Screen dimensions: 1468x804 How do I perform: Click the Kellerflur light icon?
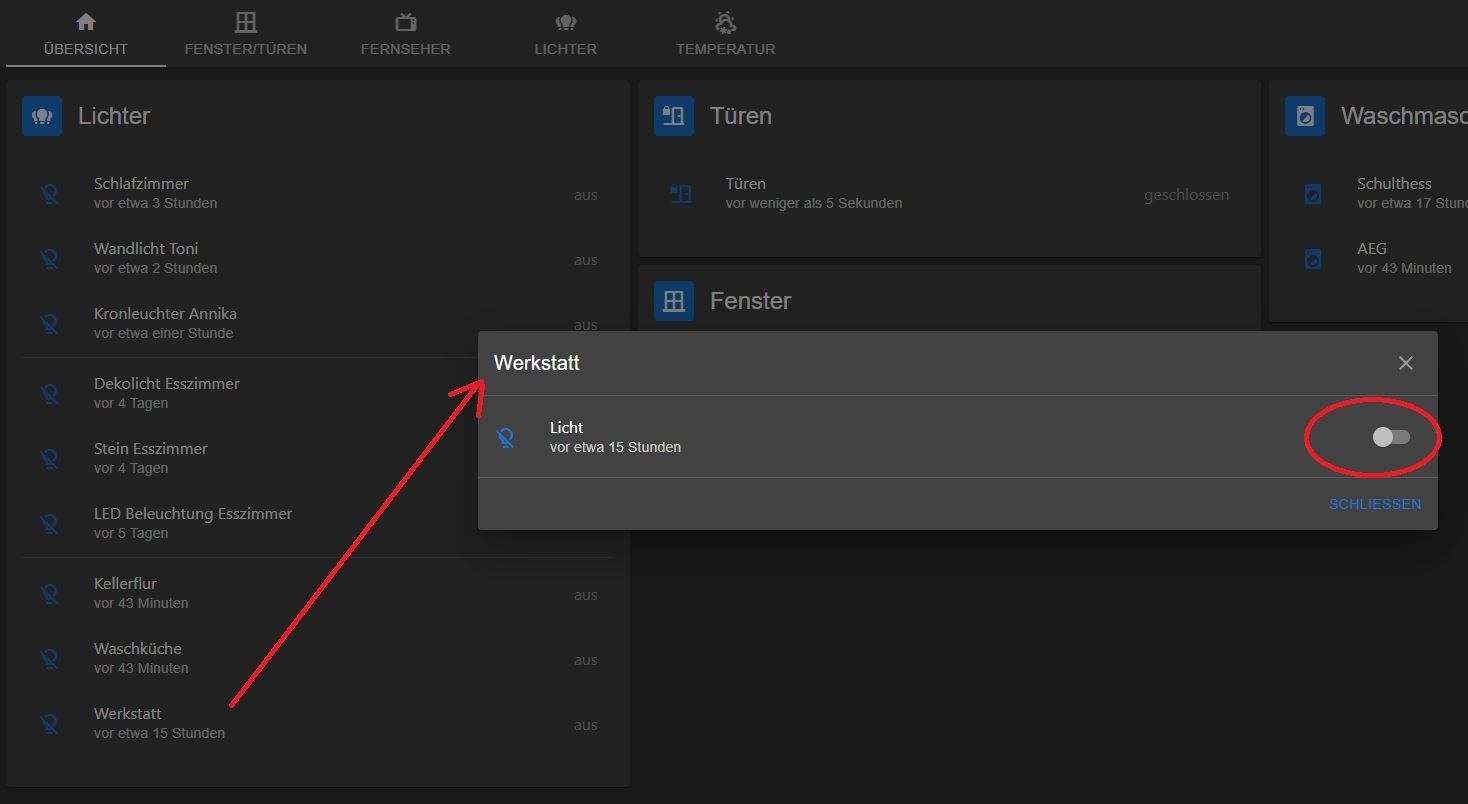pyautogui.click(x=49, y=594)
